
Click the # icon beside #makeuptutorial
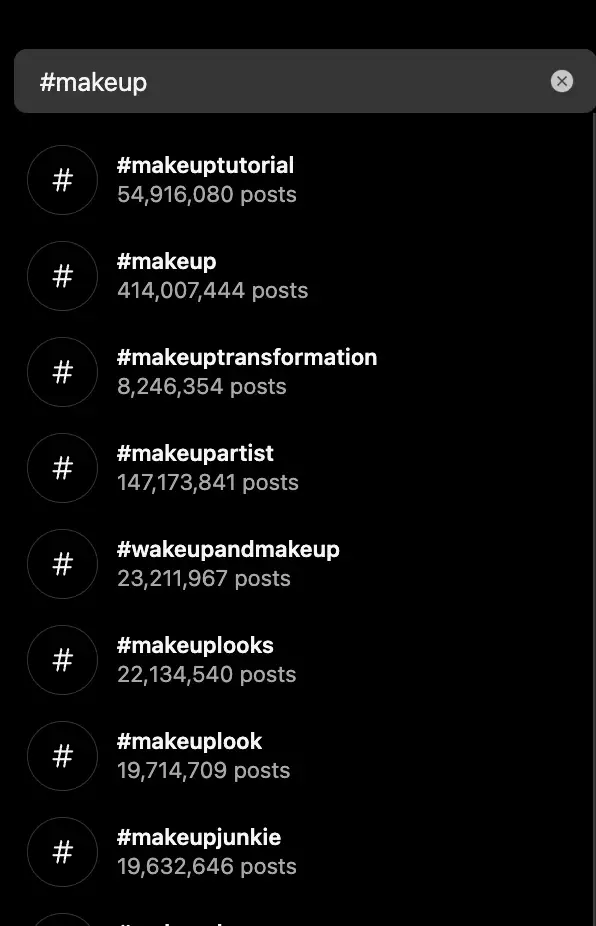click(62, 180)
